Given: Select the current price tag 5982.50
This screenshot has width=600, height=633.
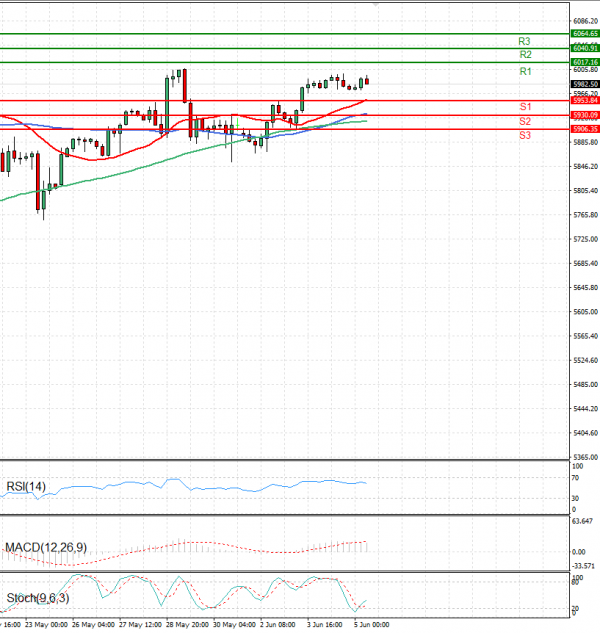Looking at the screenshot, I should [x=585, y=84].
